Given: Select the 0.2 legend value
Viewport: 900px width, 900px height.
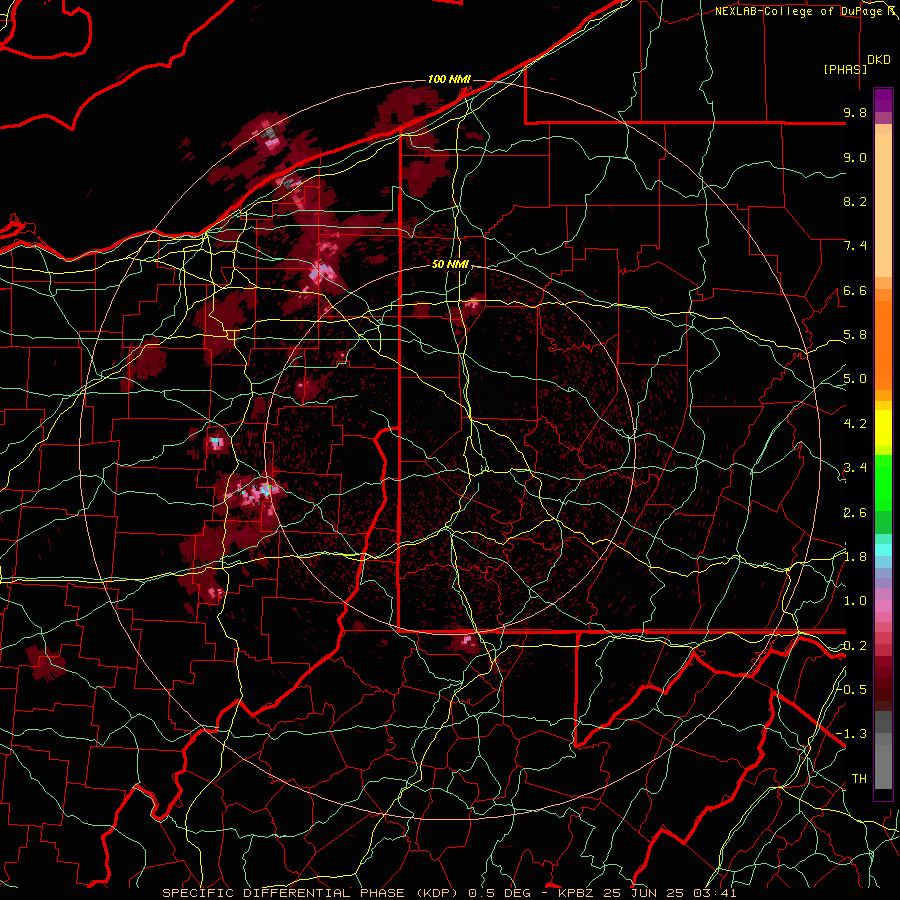Looking at the screenshot, I should click(855, 646).
